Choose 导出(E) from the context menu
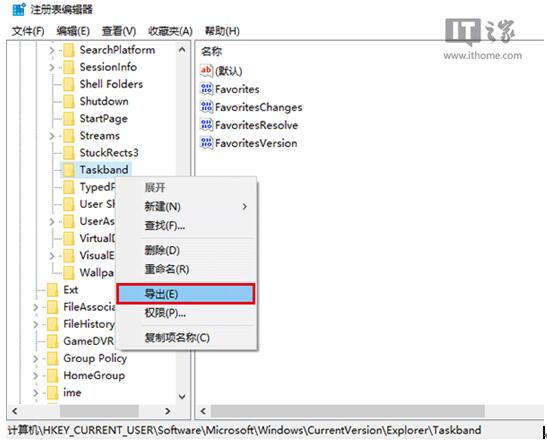Screen dimensions: 547x440 (186, 294)
